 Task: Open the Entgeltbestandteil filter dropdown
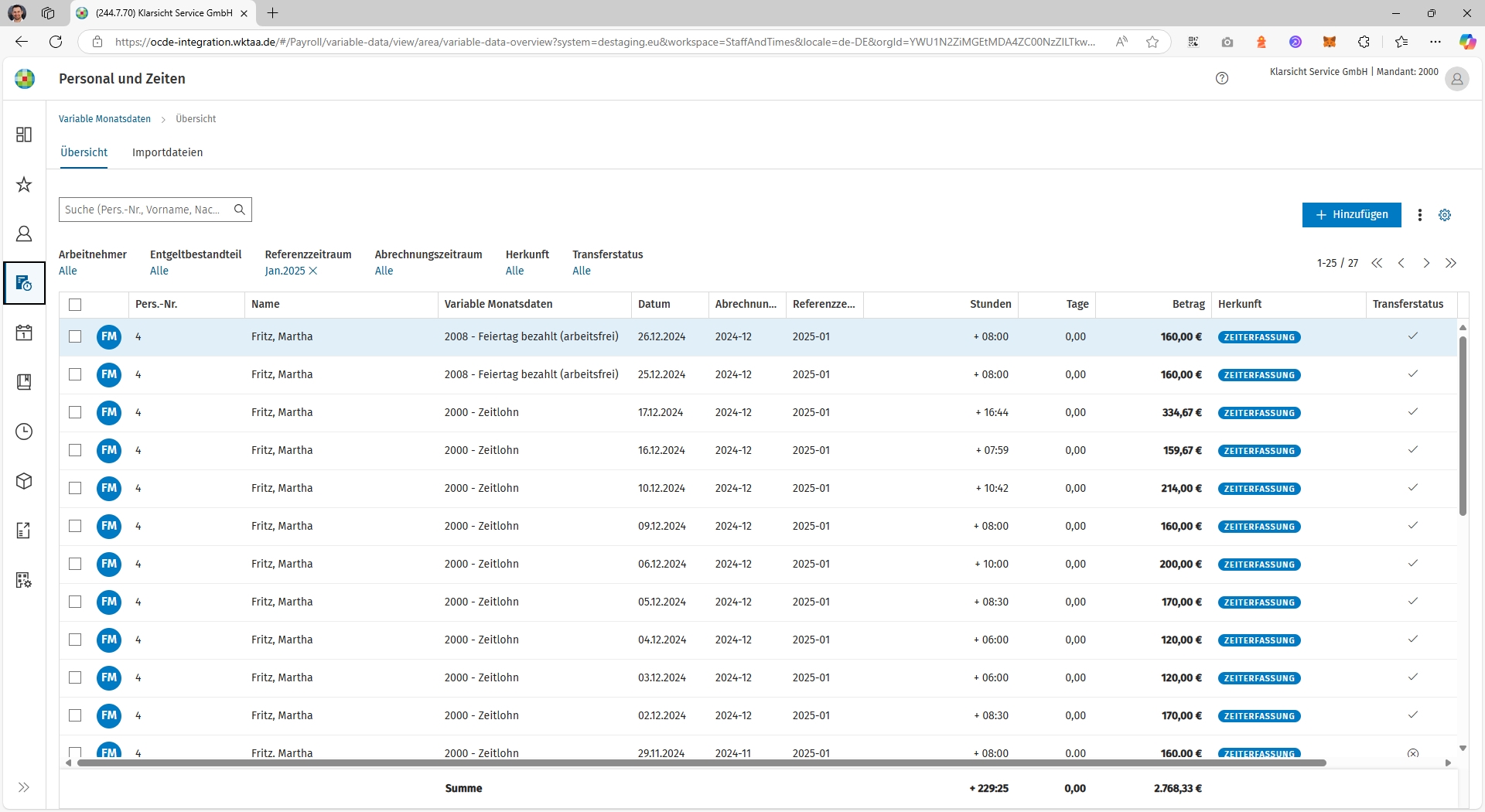(159, 271)
